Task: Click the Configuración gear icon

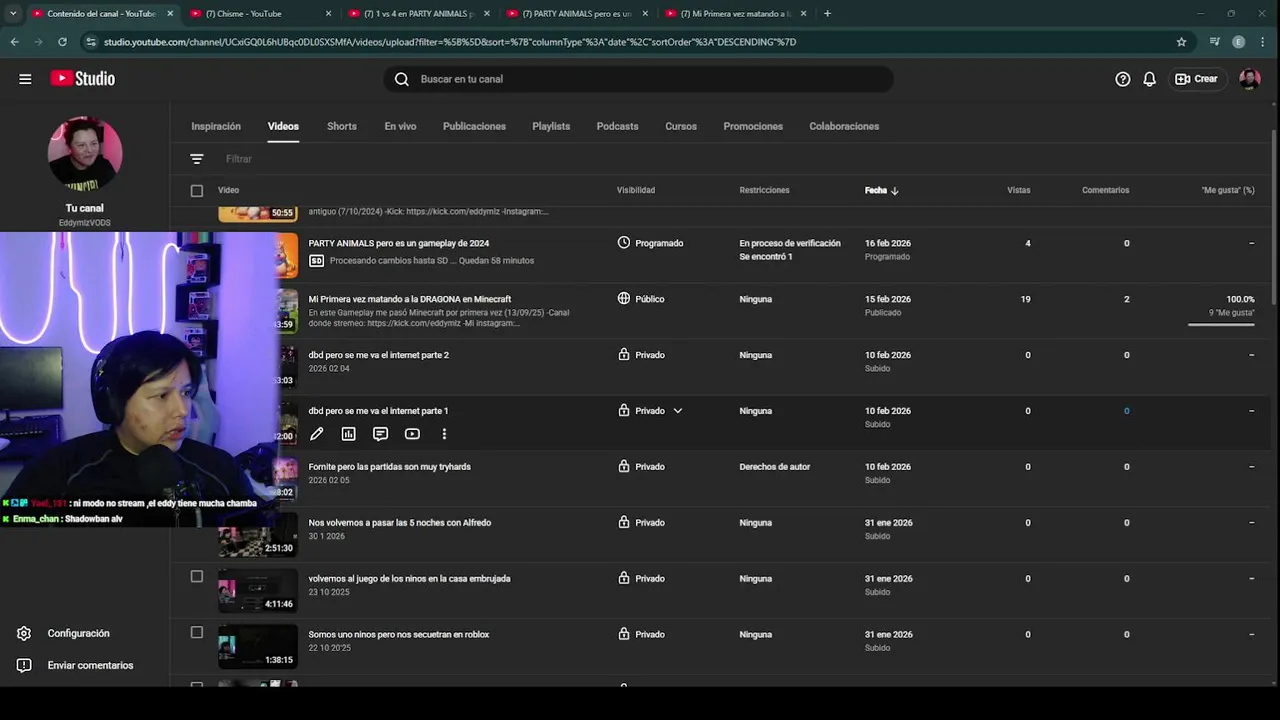Action: [24, 633]
